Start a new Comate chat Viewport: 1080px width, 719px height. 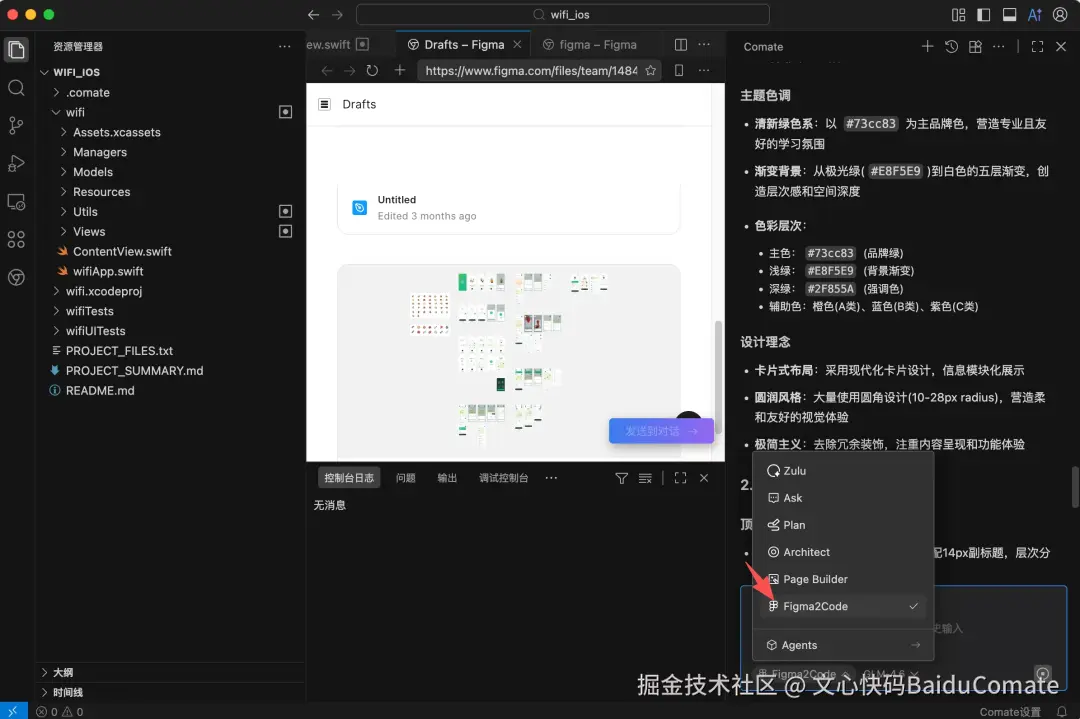(x=927, y=46)
